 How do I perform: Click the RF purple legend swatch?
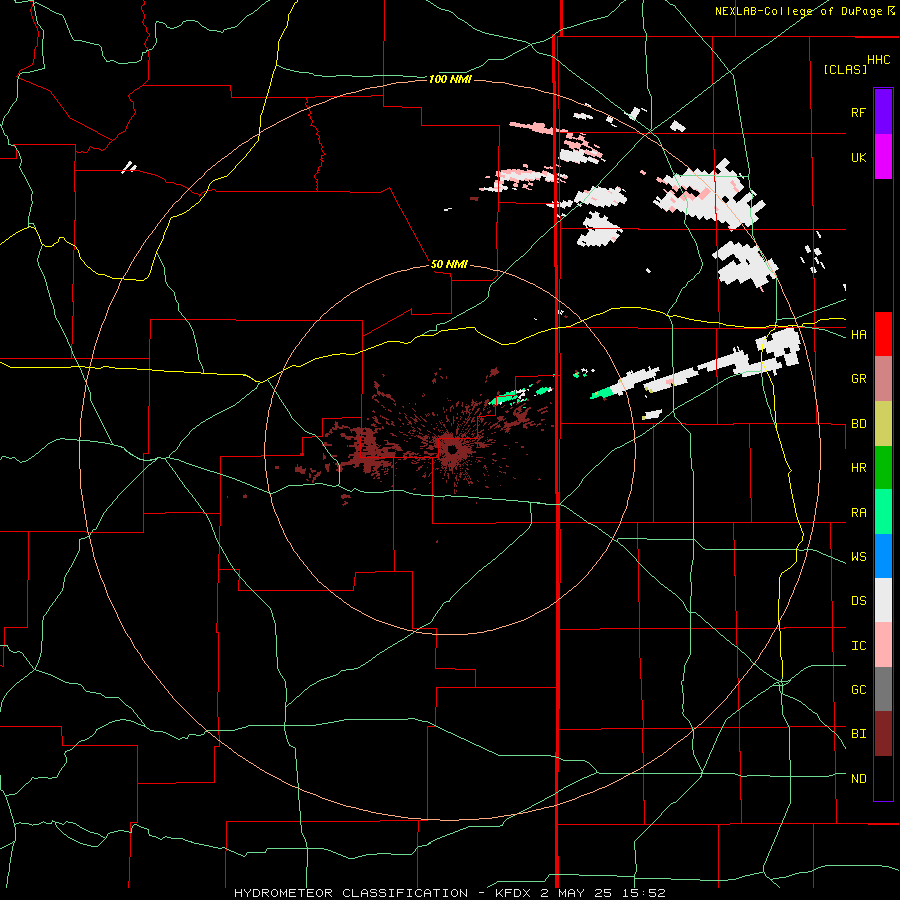click(x=883, y=112)
